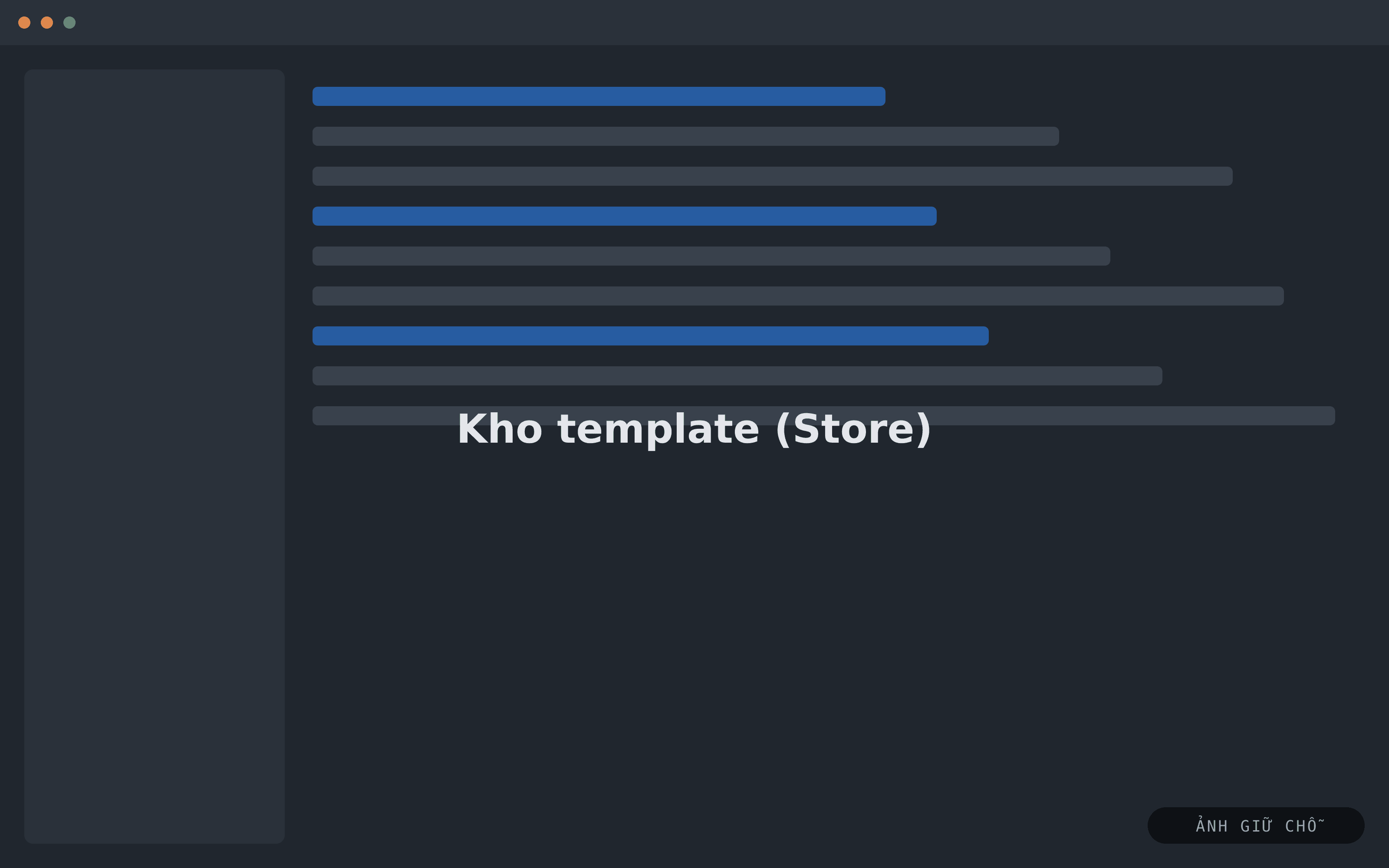Click '(Store)' in the heading text
This screenshot has width=1389, height=868.
[x=853, y=430]
